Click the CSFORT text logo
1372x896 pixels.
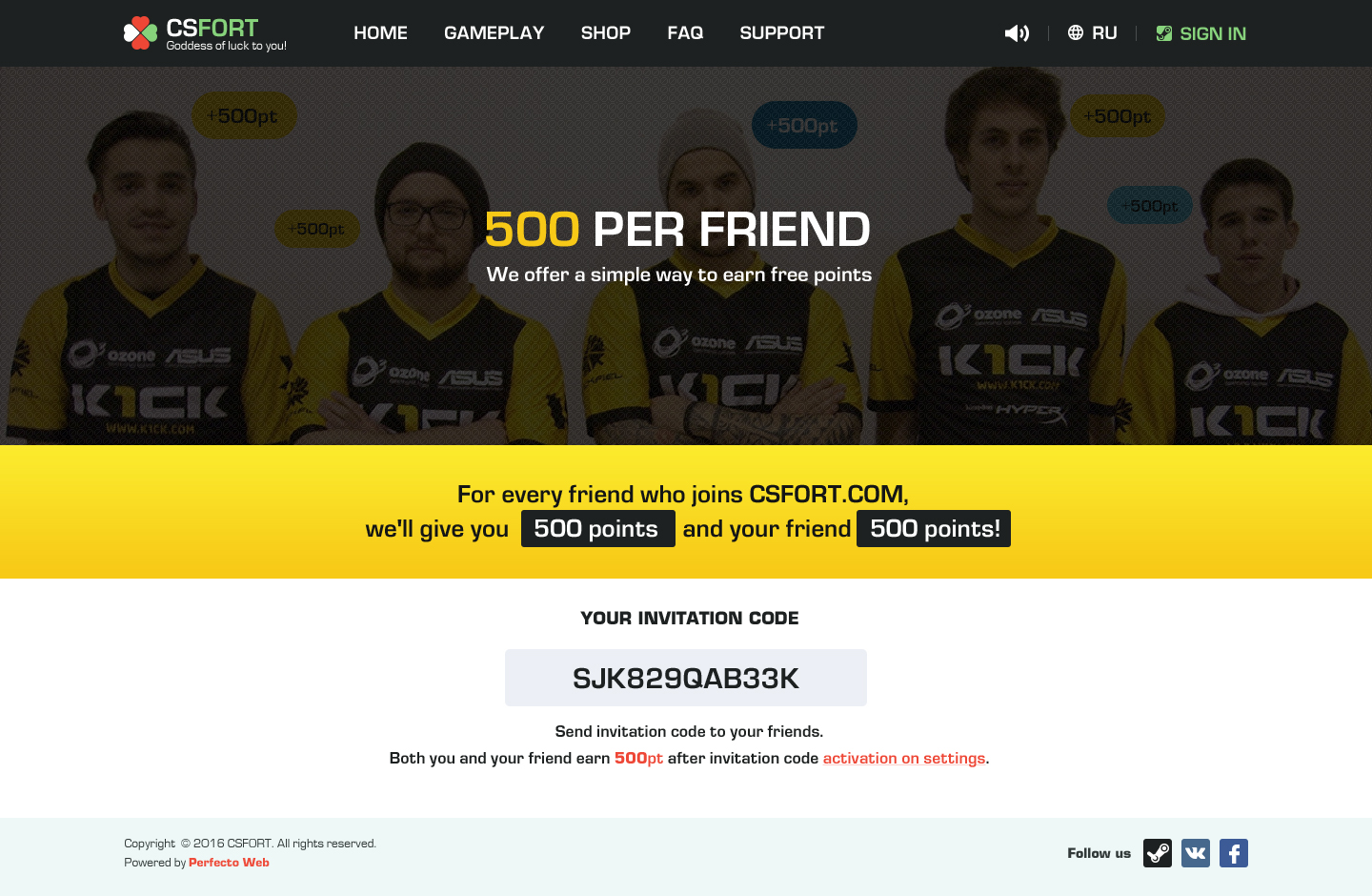tap(212, 28)
